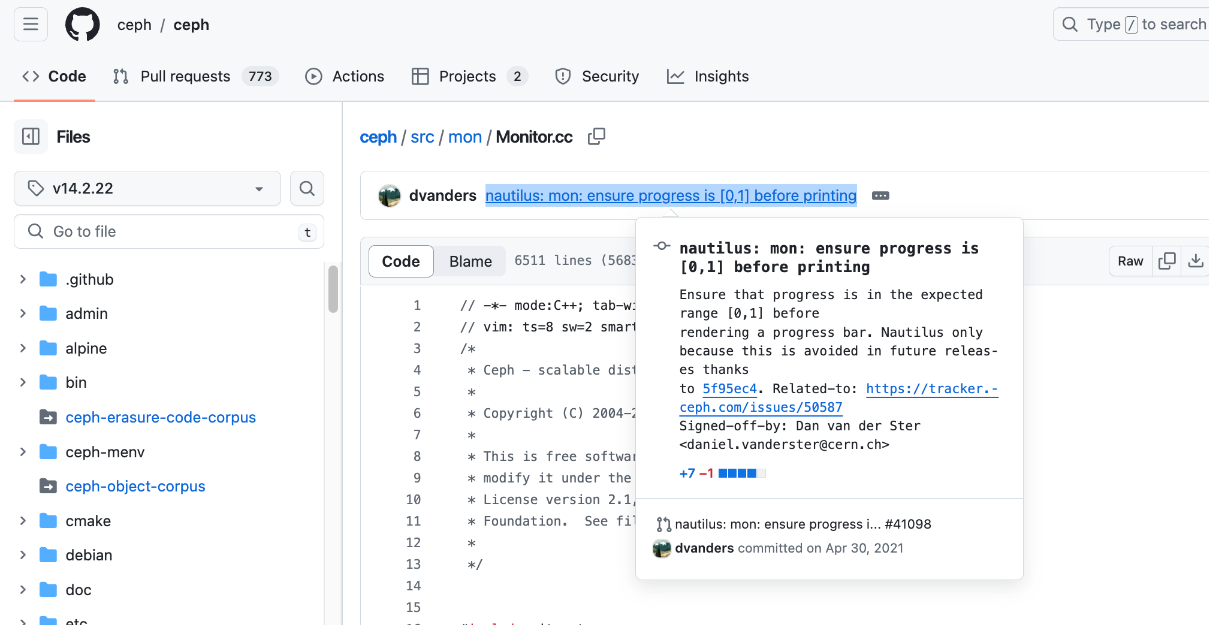
Task: Copy raw file contents icon
Action: pos(1167,261)
